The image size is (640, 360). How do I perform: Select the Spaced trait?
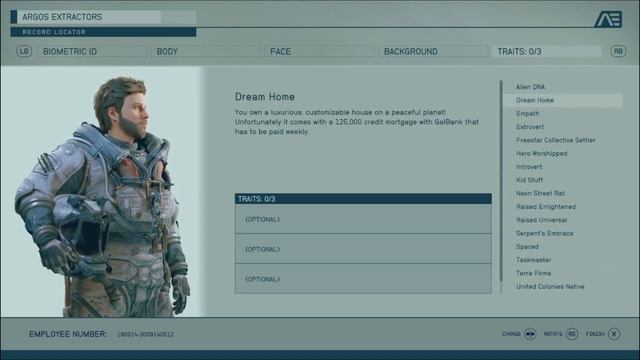pyautogui.click(x=527, y=247)
